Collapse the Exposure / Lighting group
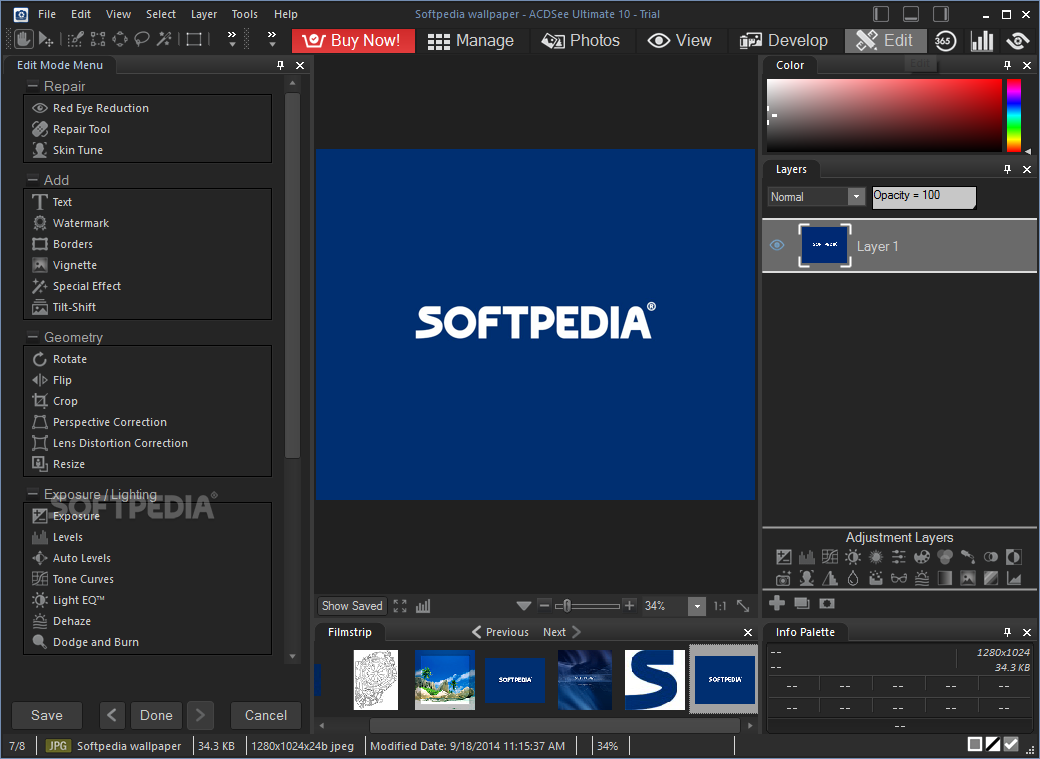Image resolution: width=1040 pixels, height=759 pixels. click(x=32, y=494)
